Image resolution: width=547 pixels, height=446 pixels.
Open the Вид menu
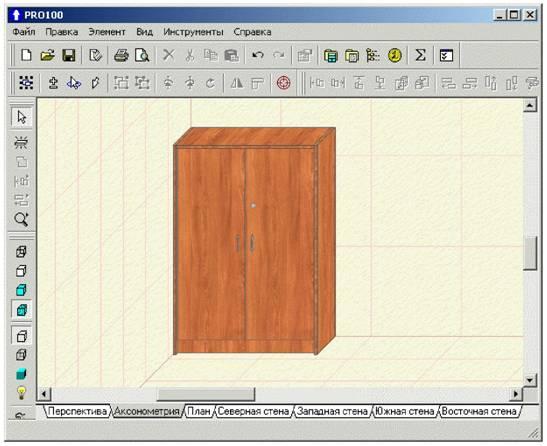click(x=144, y=32)
